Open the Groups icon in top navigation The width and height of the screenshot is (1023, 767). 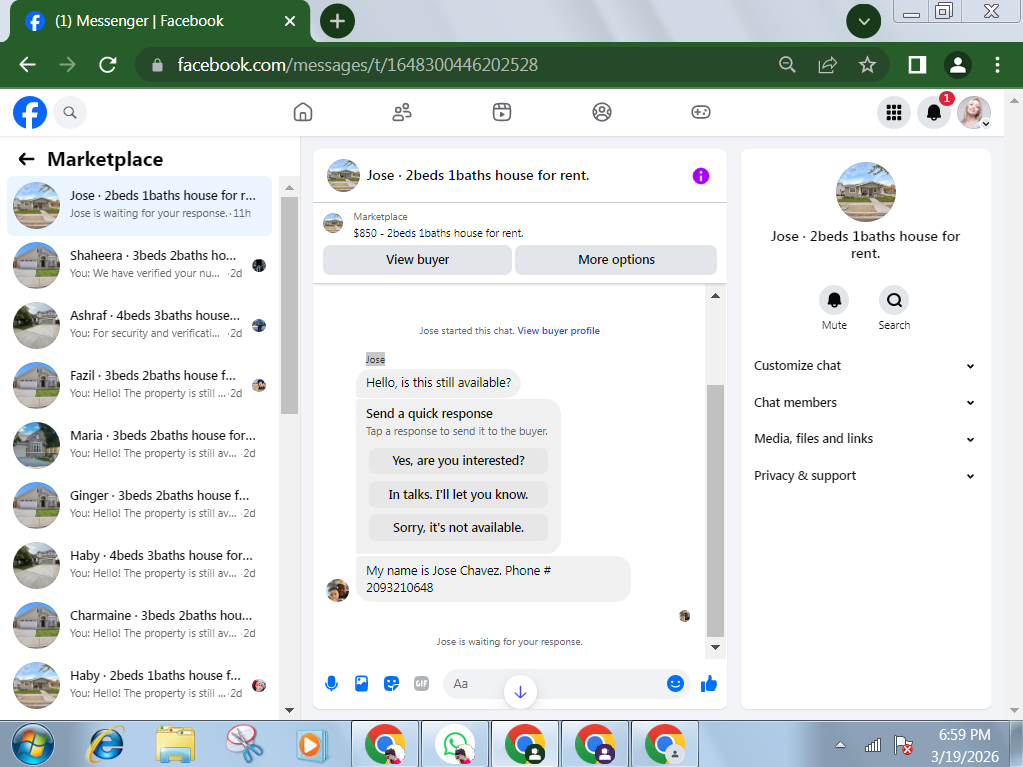(602, 112)
